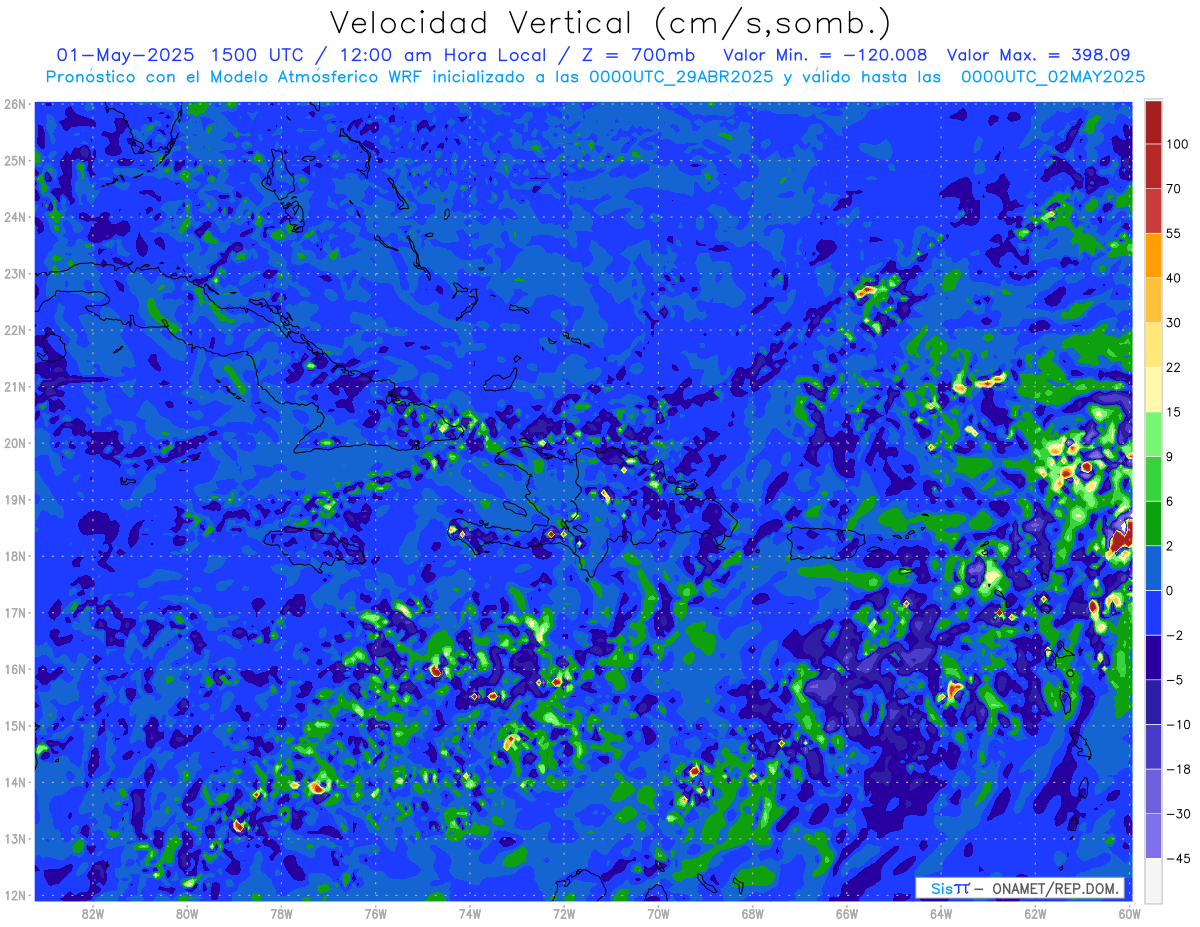Click the colorbar value "0"
Image resolution: width=1200 pixels, height=927 pixels.
(x=1170, y=590)
